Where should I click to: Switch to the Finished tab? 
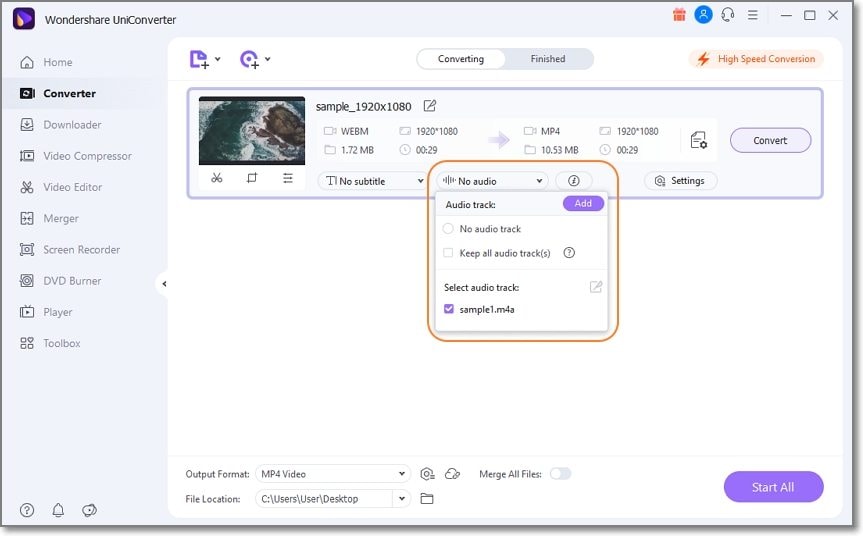click(548, 59)
